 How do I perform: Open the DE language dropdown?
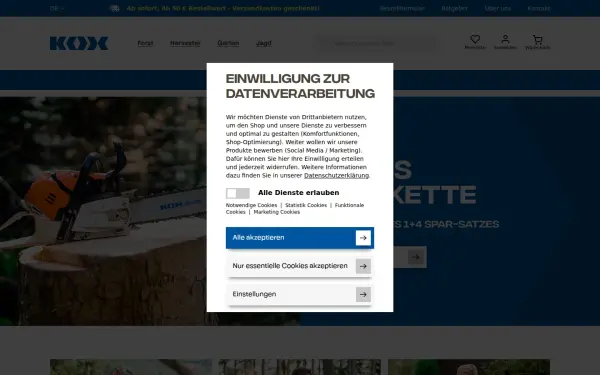pos(57,8)
